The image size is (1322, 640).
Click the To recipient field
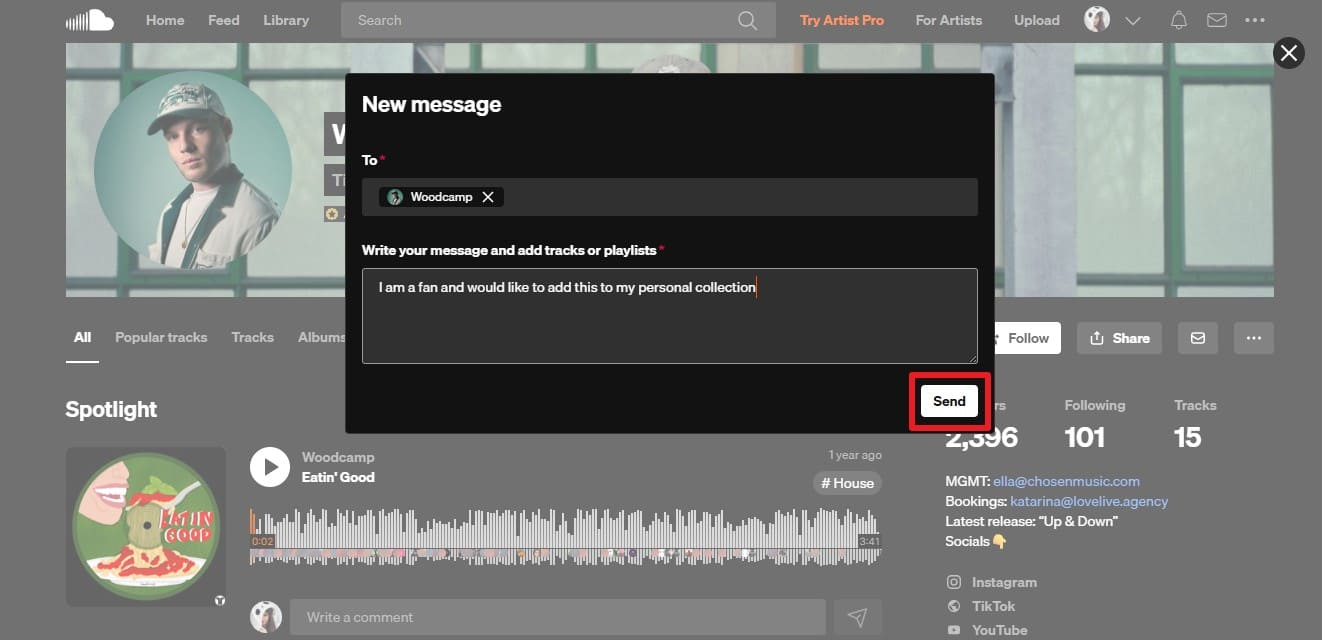click(x=669, y=197)
